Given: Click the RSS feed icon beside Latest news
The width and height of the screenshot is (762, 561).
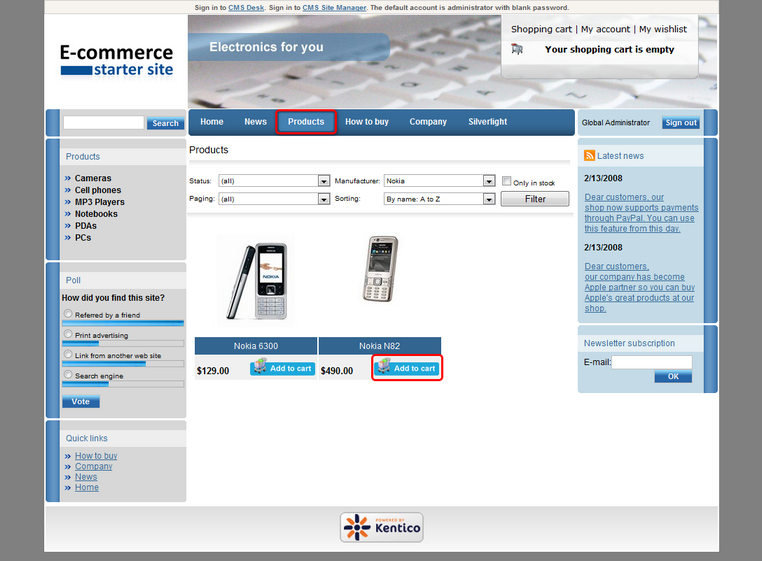Looking at the screenshot, I should pyautogui.click(x=589, y=156).
